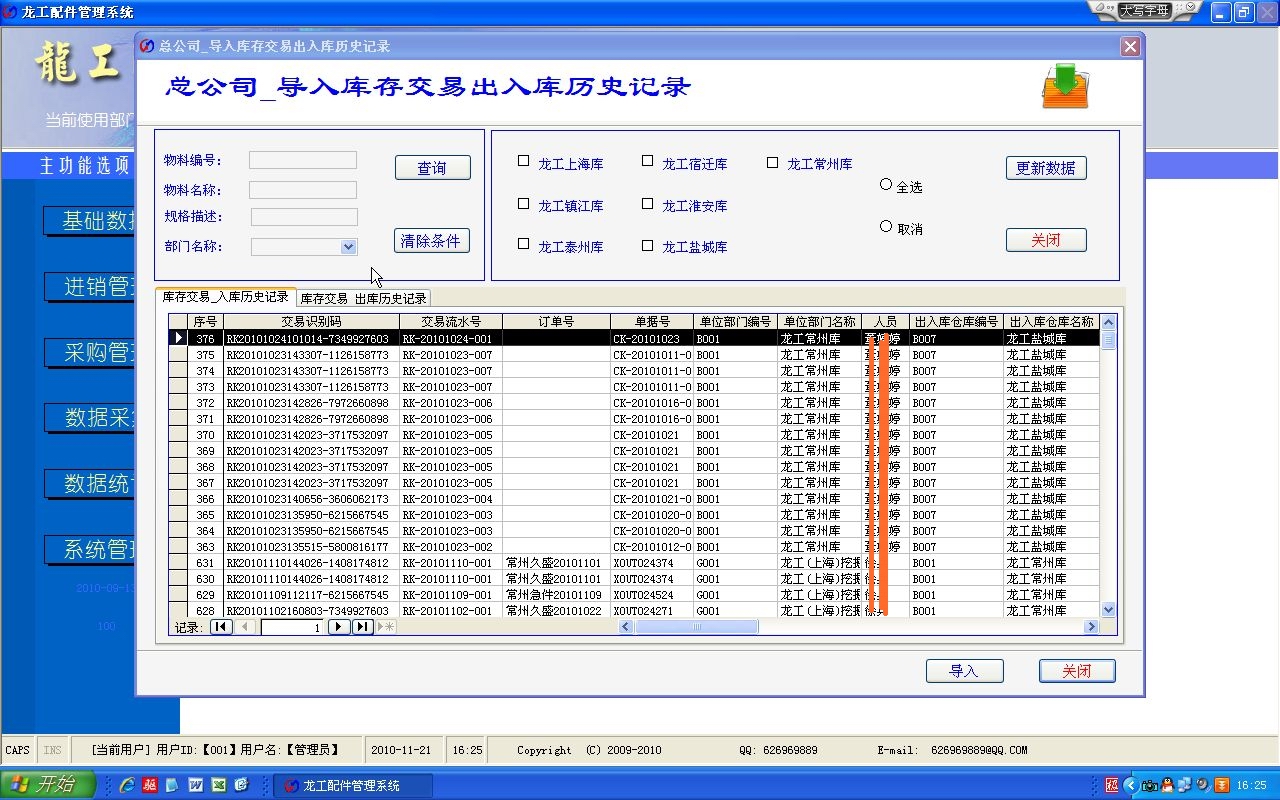
Task: Click upper 关闭 button beside checkboxes
Action: tap(1046, 240)
